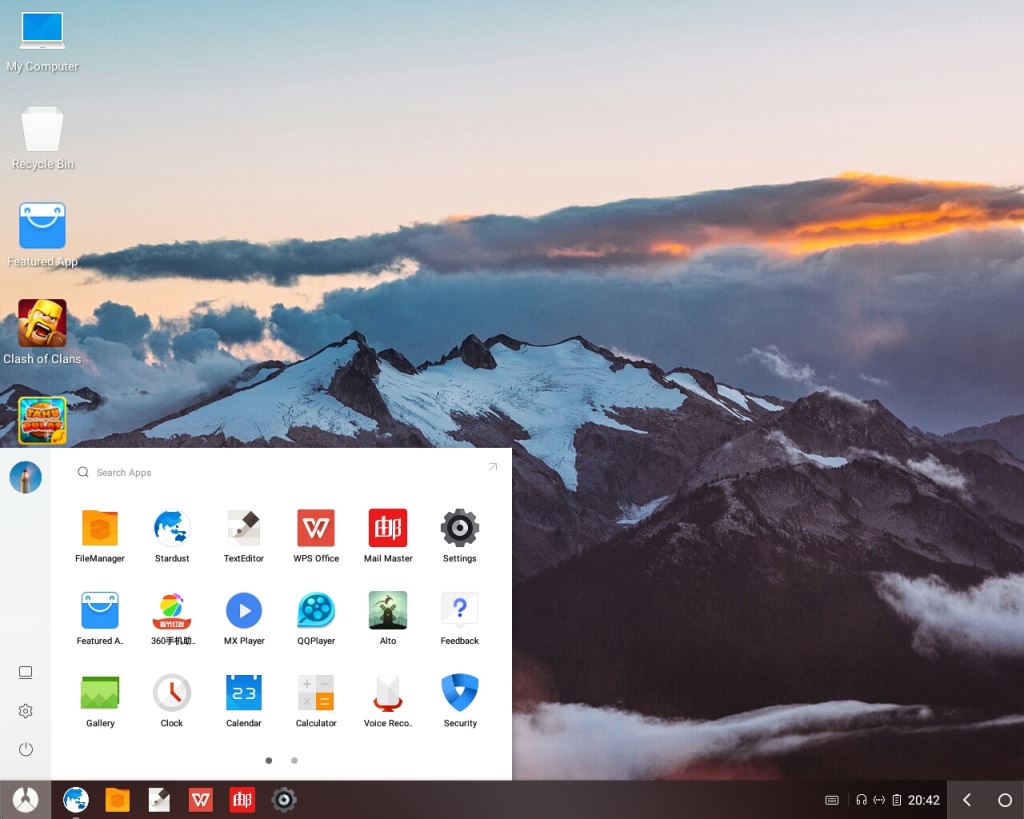
Task: Open FileManager from the taskbar
Action: click(x=118, y=799)
